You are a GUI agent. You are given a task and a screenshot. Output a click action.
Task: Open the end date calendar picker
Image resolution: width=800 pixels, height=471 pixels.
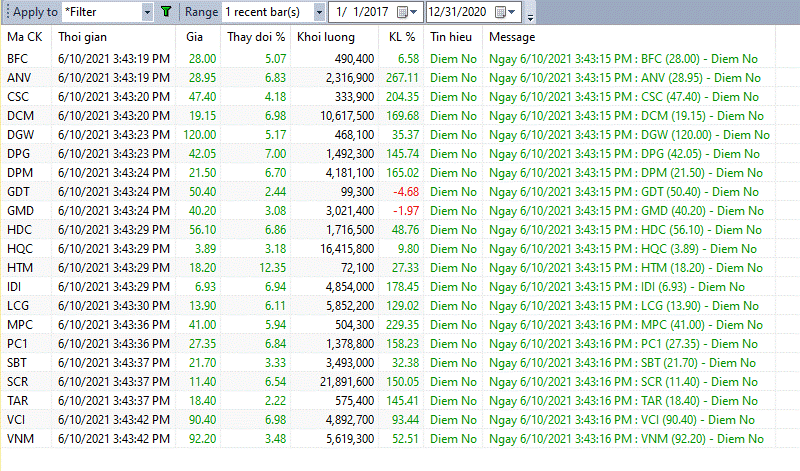(x=506, y=12)
